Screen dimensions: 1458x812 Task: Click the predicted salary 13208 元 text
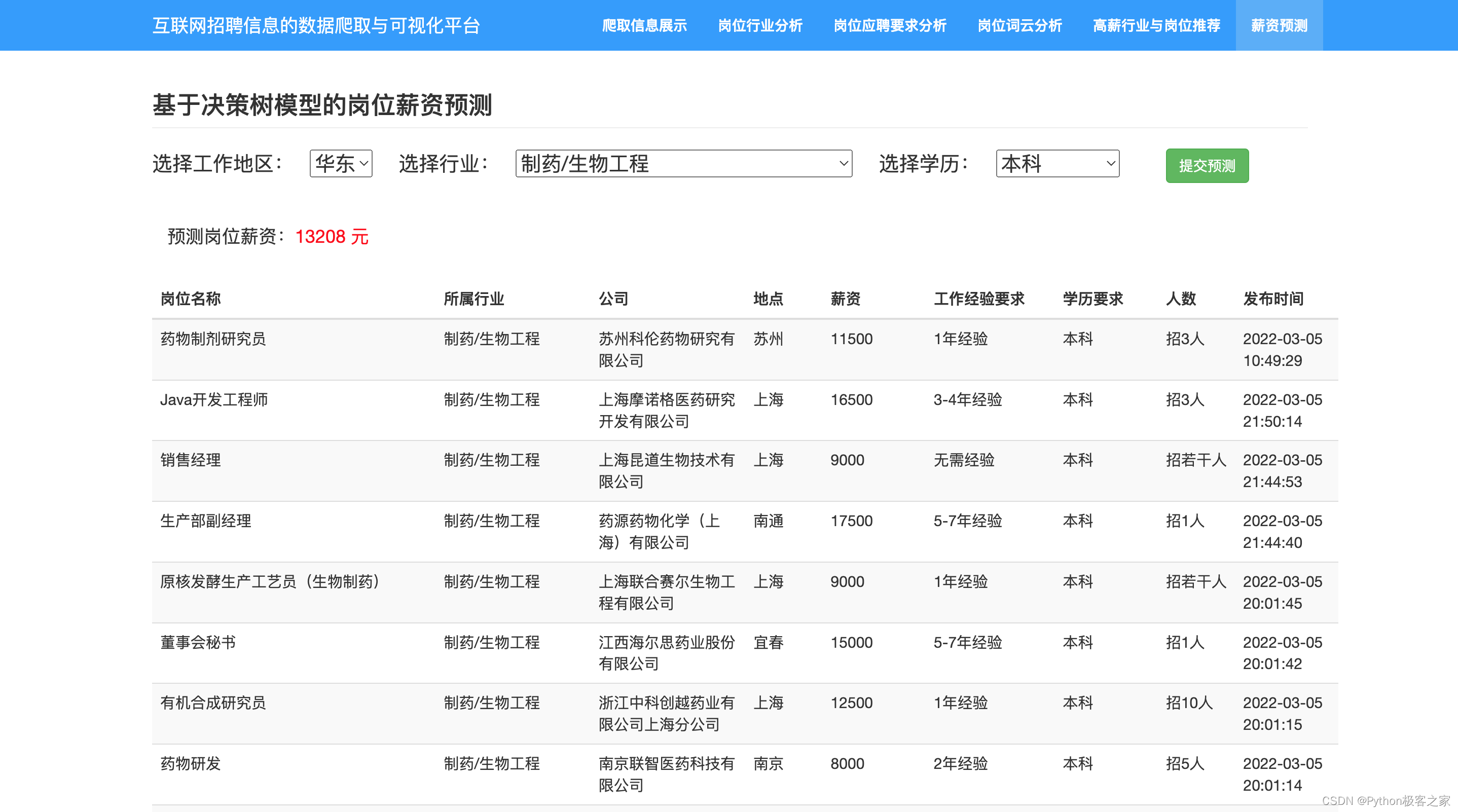click(332, 237)
